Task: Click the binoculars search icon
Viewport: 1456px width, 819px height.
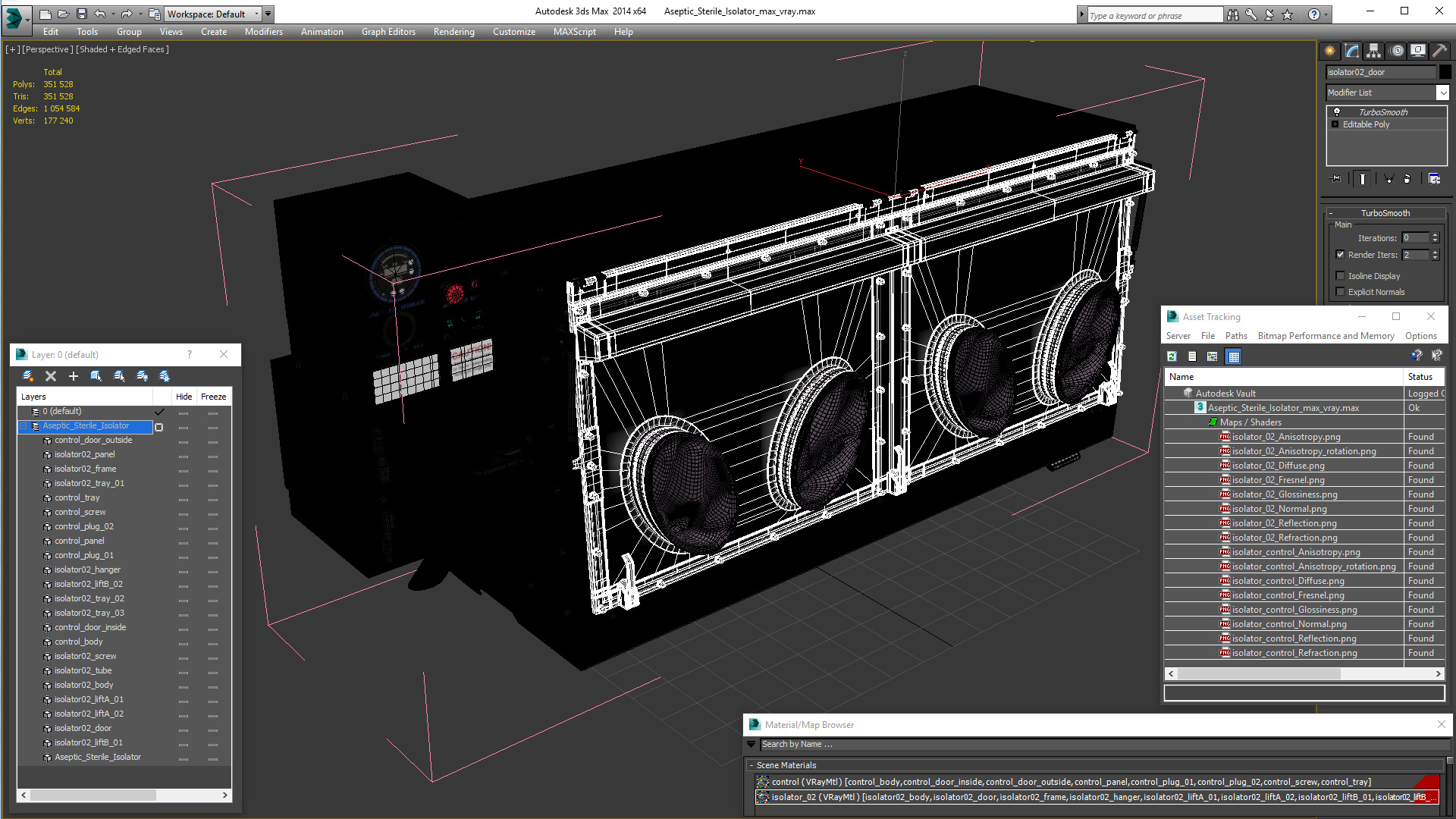Action: (x=1233, y=14)
